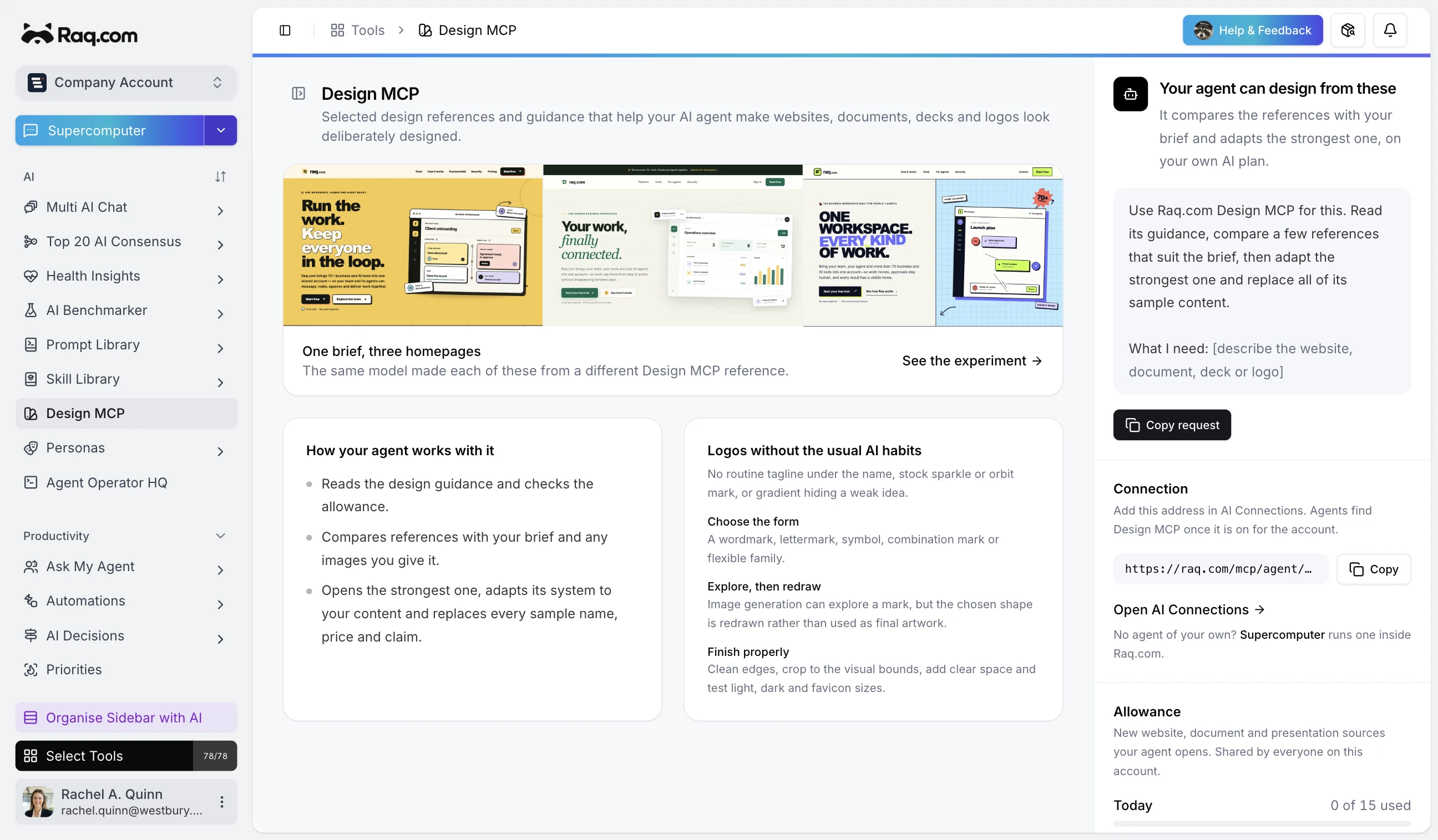1438x840 pixels.
Task: Click the Today allowance progress bar
Action: tap(1262, 823)
